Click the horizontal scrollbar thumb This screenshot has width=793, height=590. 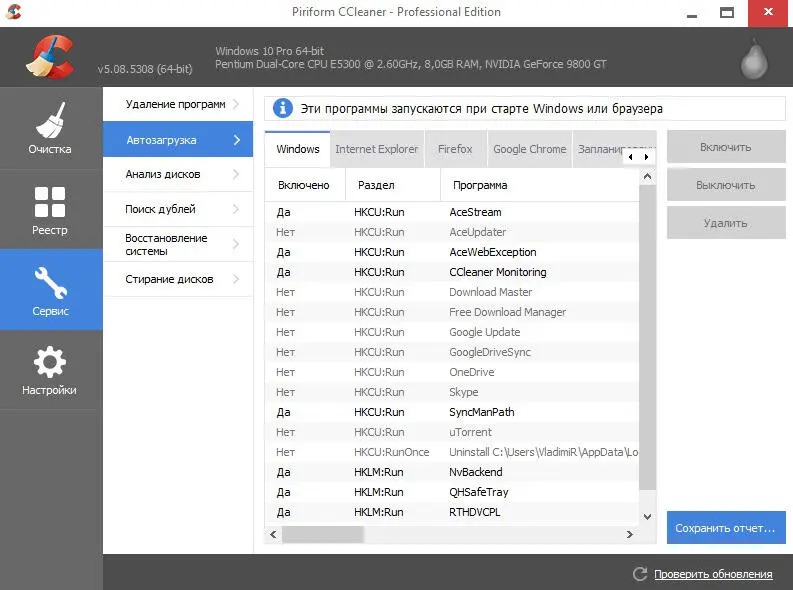click(x=323, y=534)
